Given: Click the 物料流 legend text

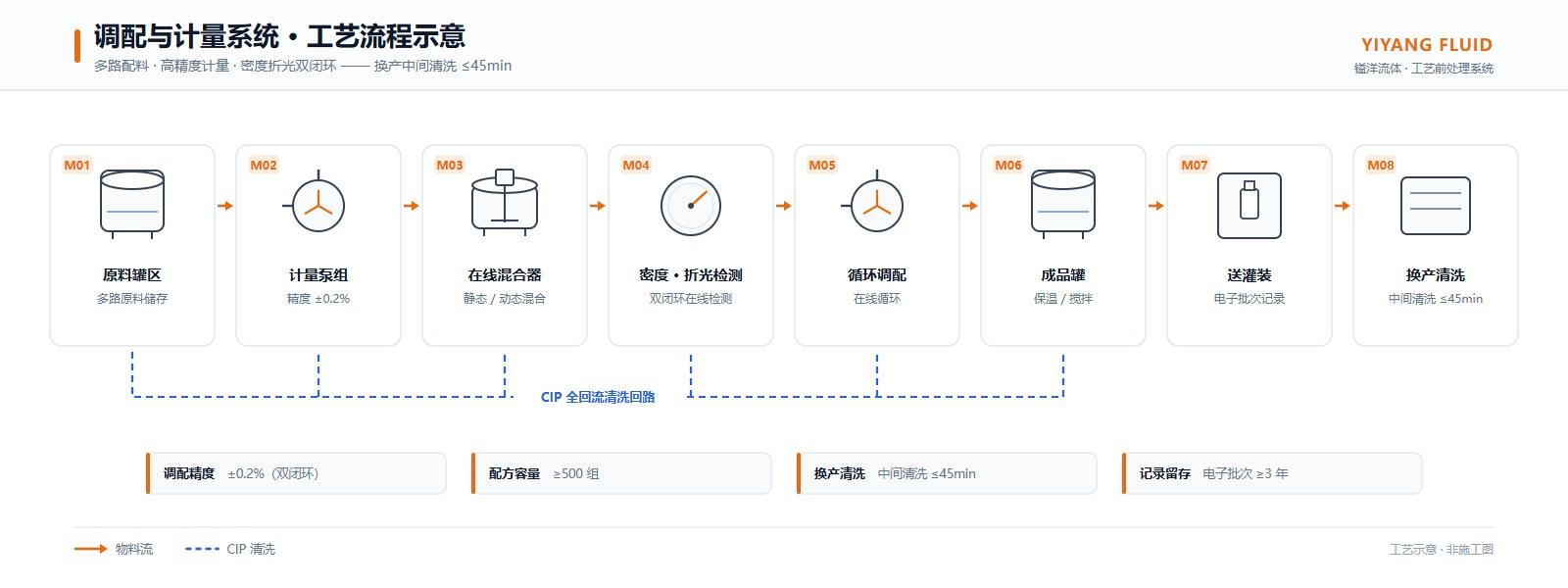Looking at the screenshot, I should tap(134, 549).
